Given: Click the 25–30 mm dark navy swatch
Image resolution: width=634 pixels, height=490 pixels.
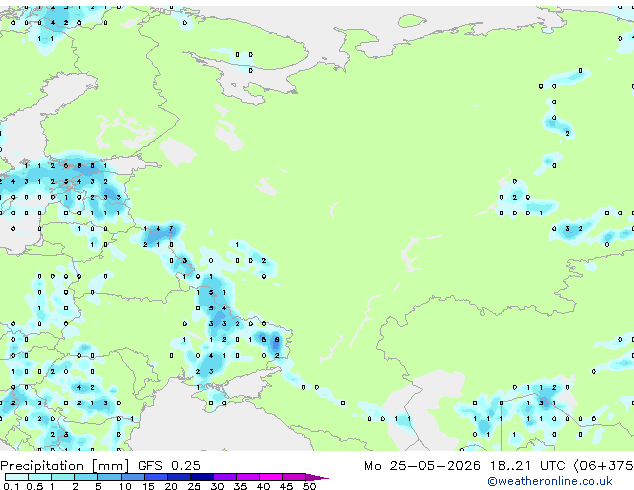Looking at the screenshot, I should [x=201, y=477].
